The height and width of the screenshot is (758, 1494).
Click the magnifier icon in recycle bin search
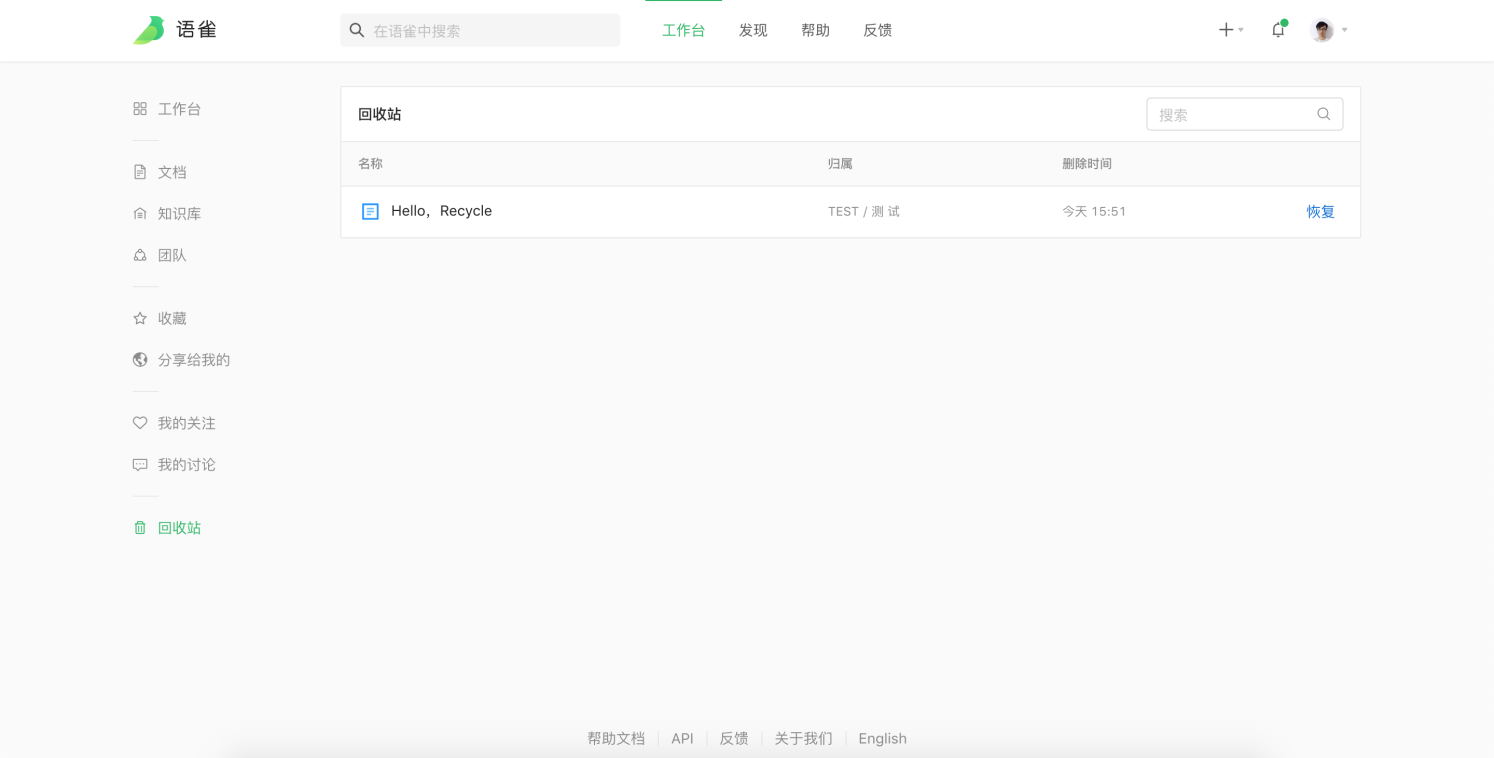coord(1323,114)
